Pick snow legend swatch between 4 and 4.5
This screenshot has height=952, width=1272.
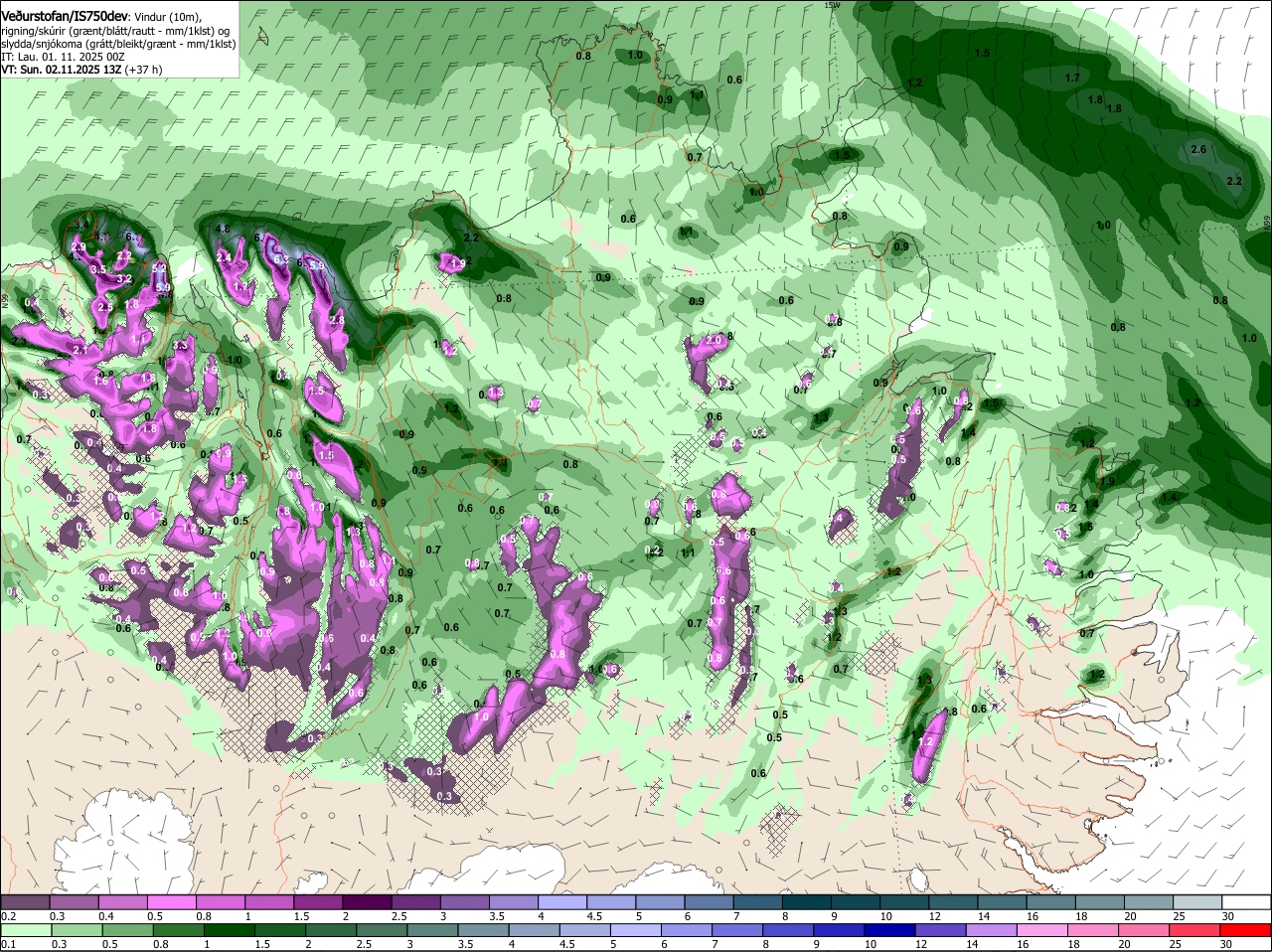click(x=560, y=901)
